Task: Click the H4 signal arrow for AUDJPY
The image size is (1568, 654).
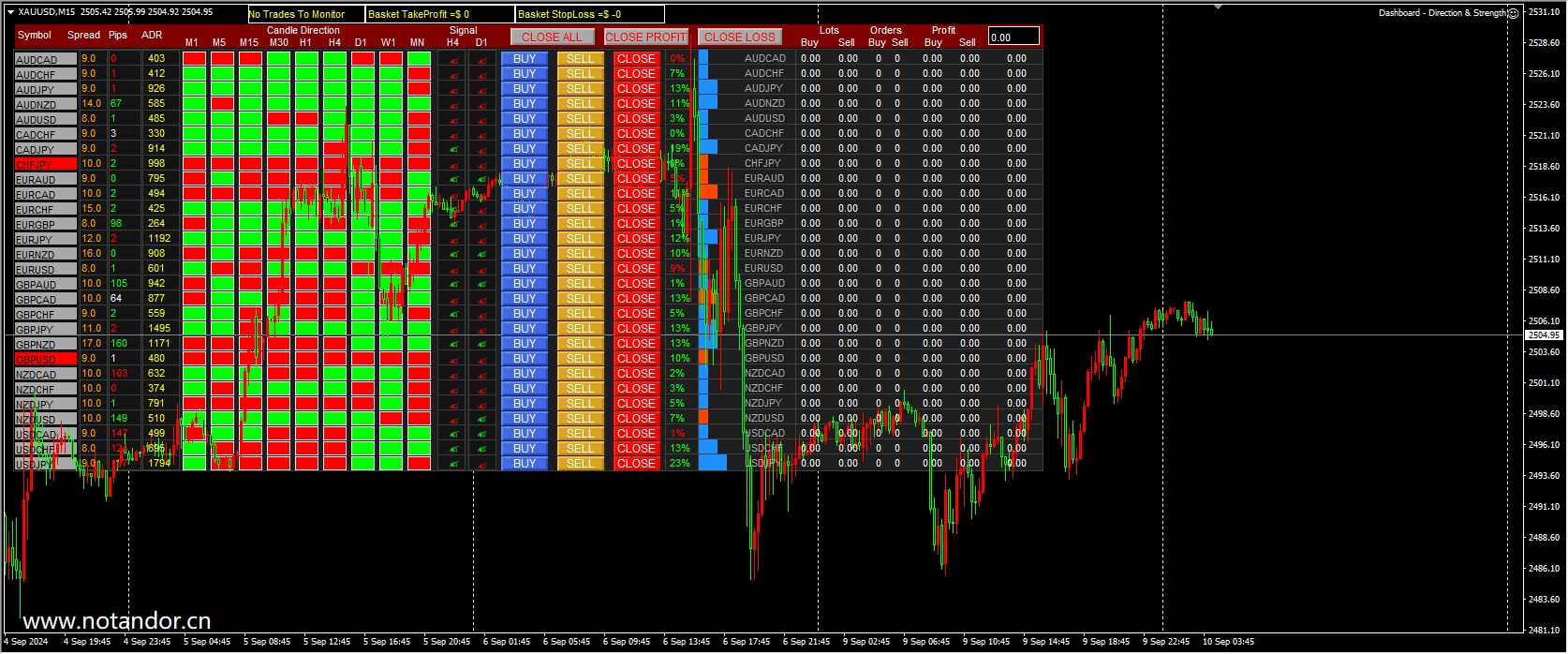Action: (453, 89)
